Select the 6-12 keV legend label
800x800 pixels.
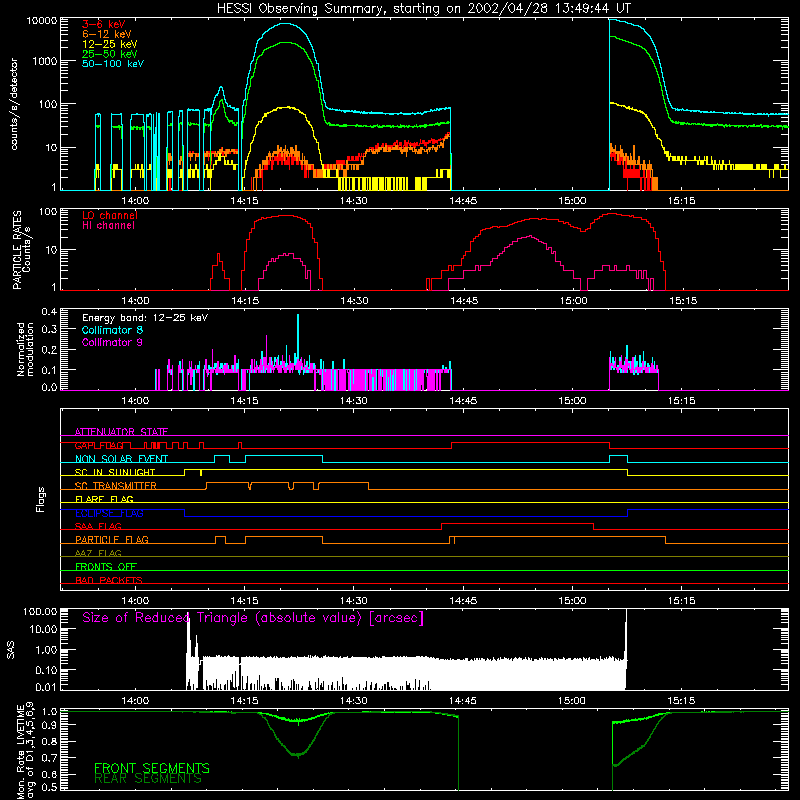pos(107,34)
